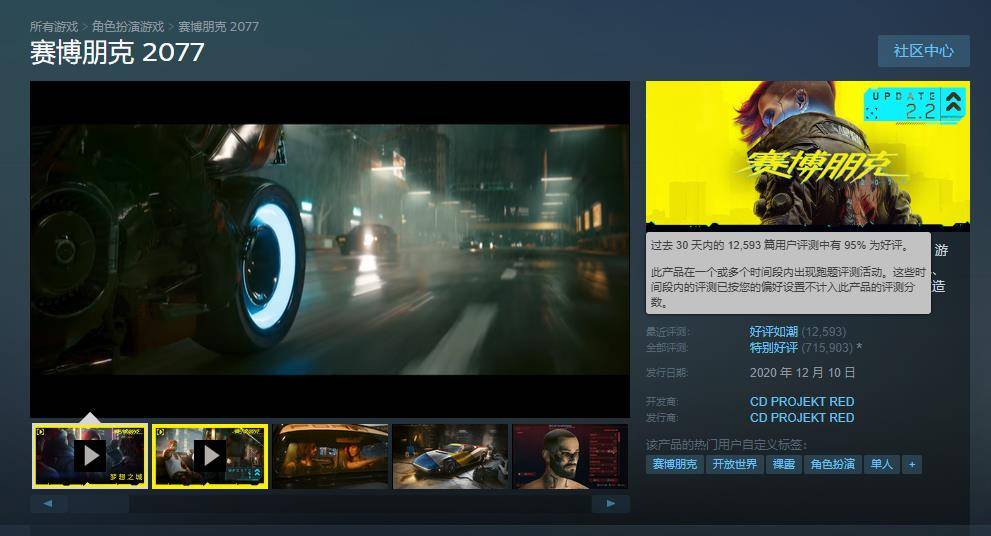Play the first trailer thumbnail labeled 梦想之城

coord(90,456)
